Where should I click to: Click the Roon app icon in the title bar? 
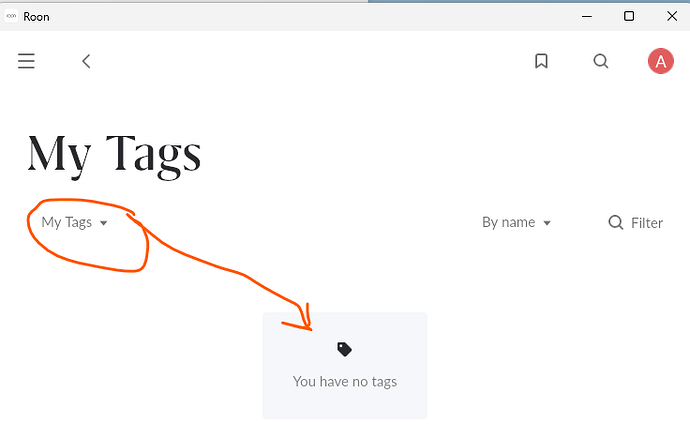click(x=11, y=16)
